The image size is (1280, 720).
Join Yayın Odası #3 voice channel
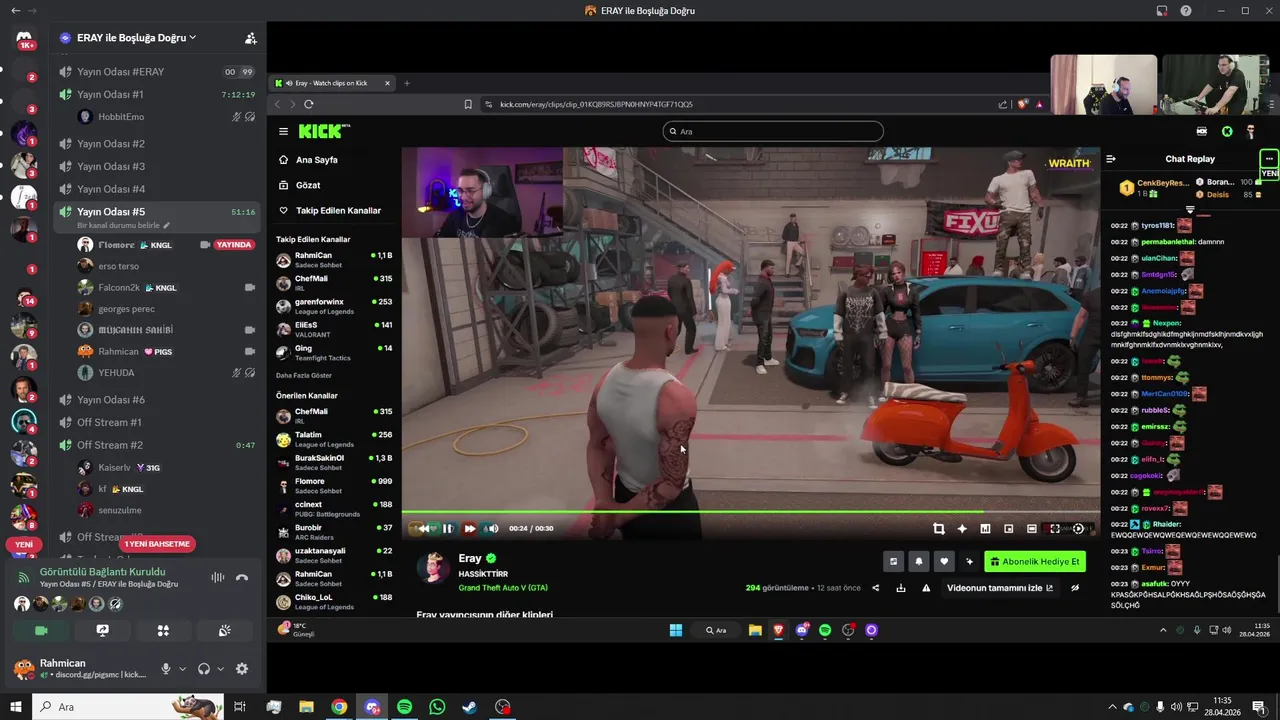158,166
